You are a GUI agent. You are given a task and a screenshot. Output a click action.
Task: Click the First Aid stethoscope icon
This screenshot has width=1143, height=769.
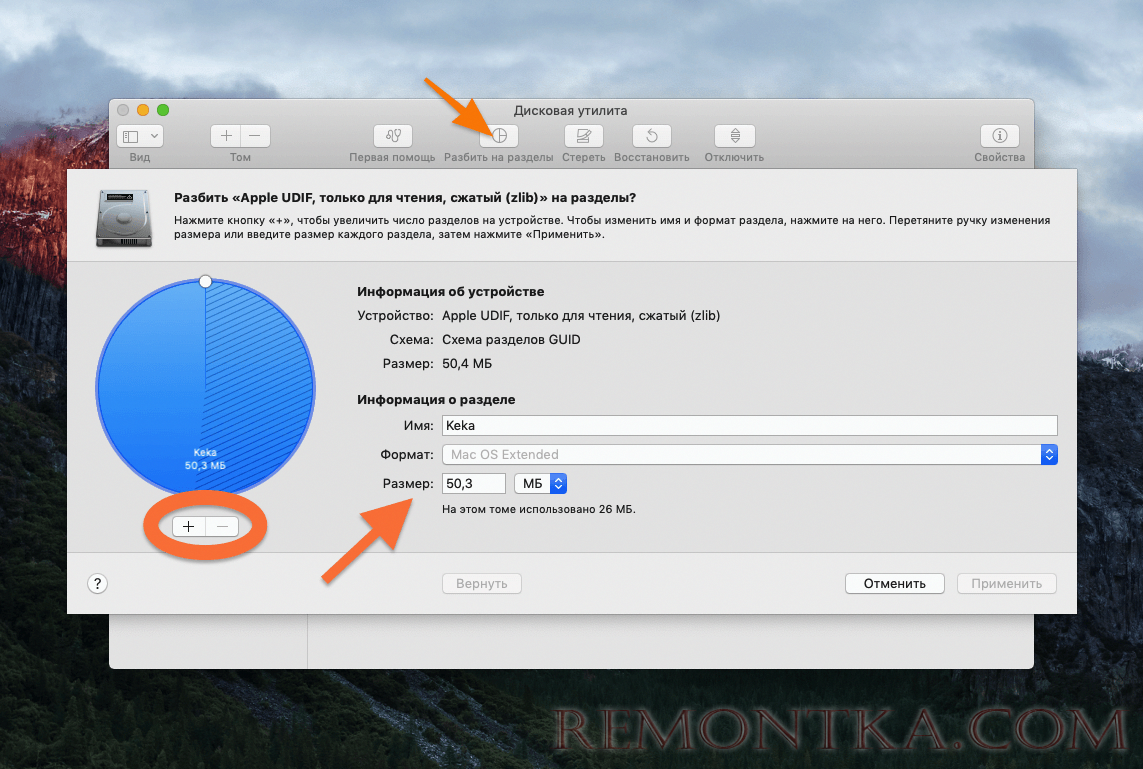392,136
